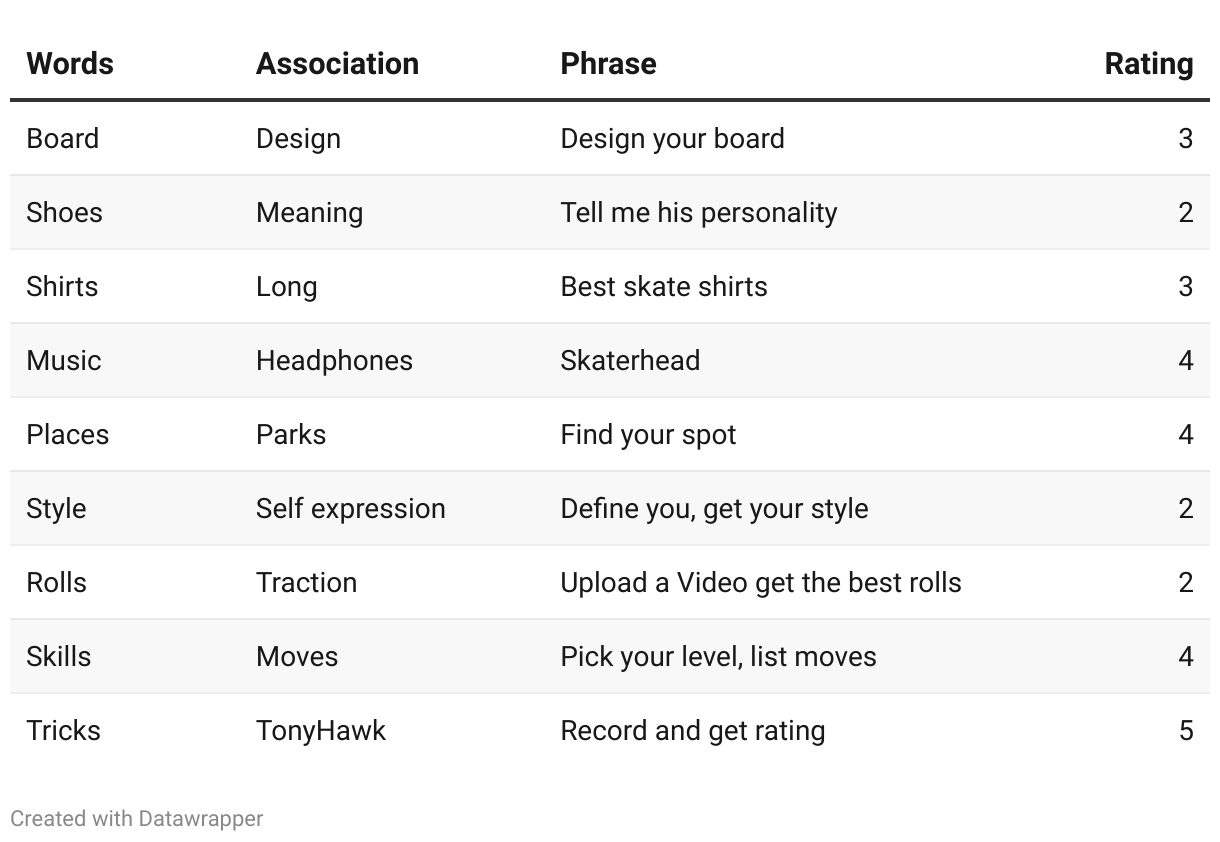Click the Record and get rating phrase
Viewport: 1220px width, 842px height.
[693, 730]
